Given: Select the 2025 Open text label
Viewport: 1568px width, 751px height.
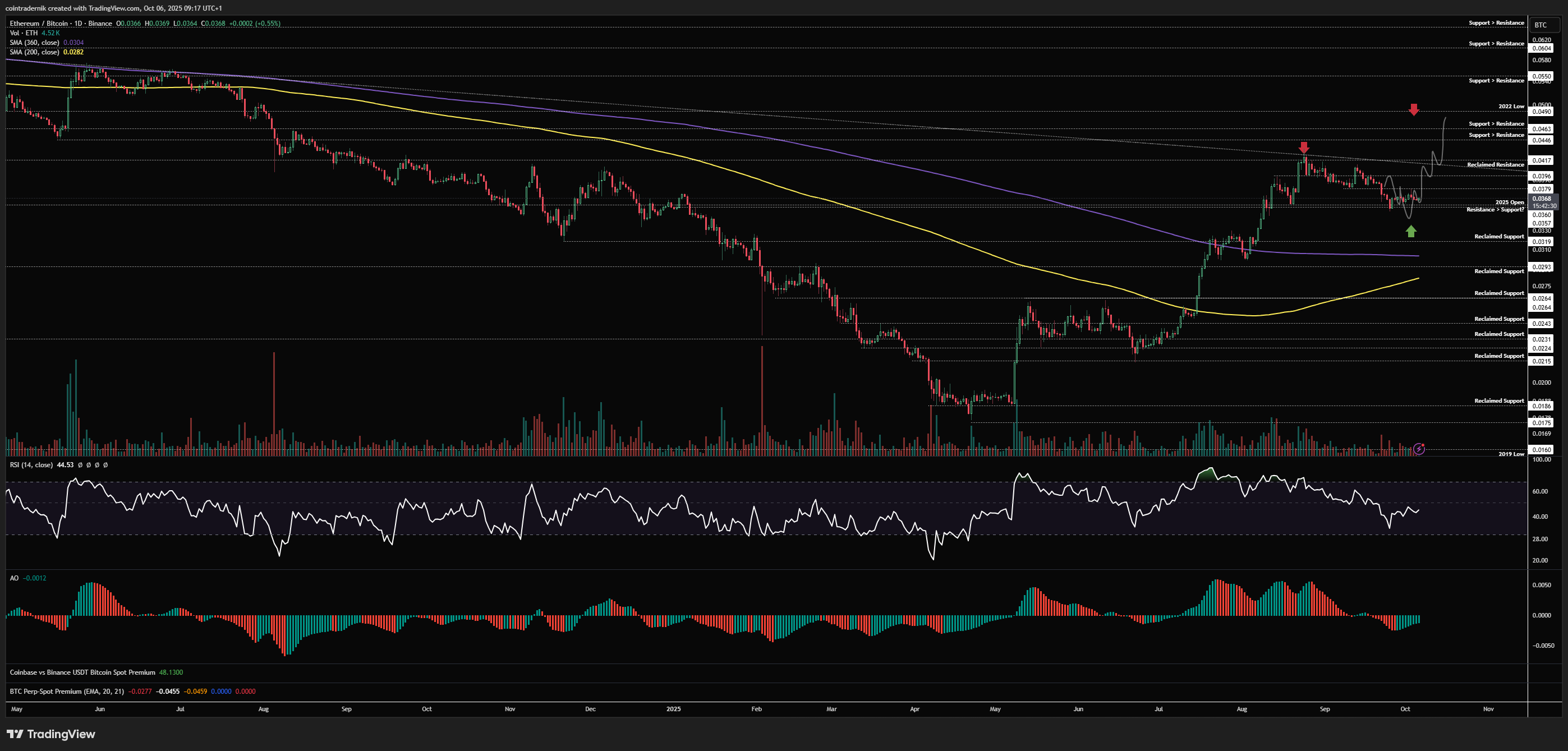Looking at the screenshot, I should (x=1510, y=202).
